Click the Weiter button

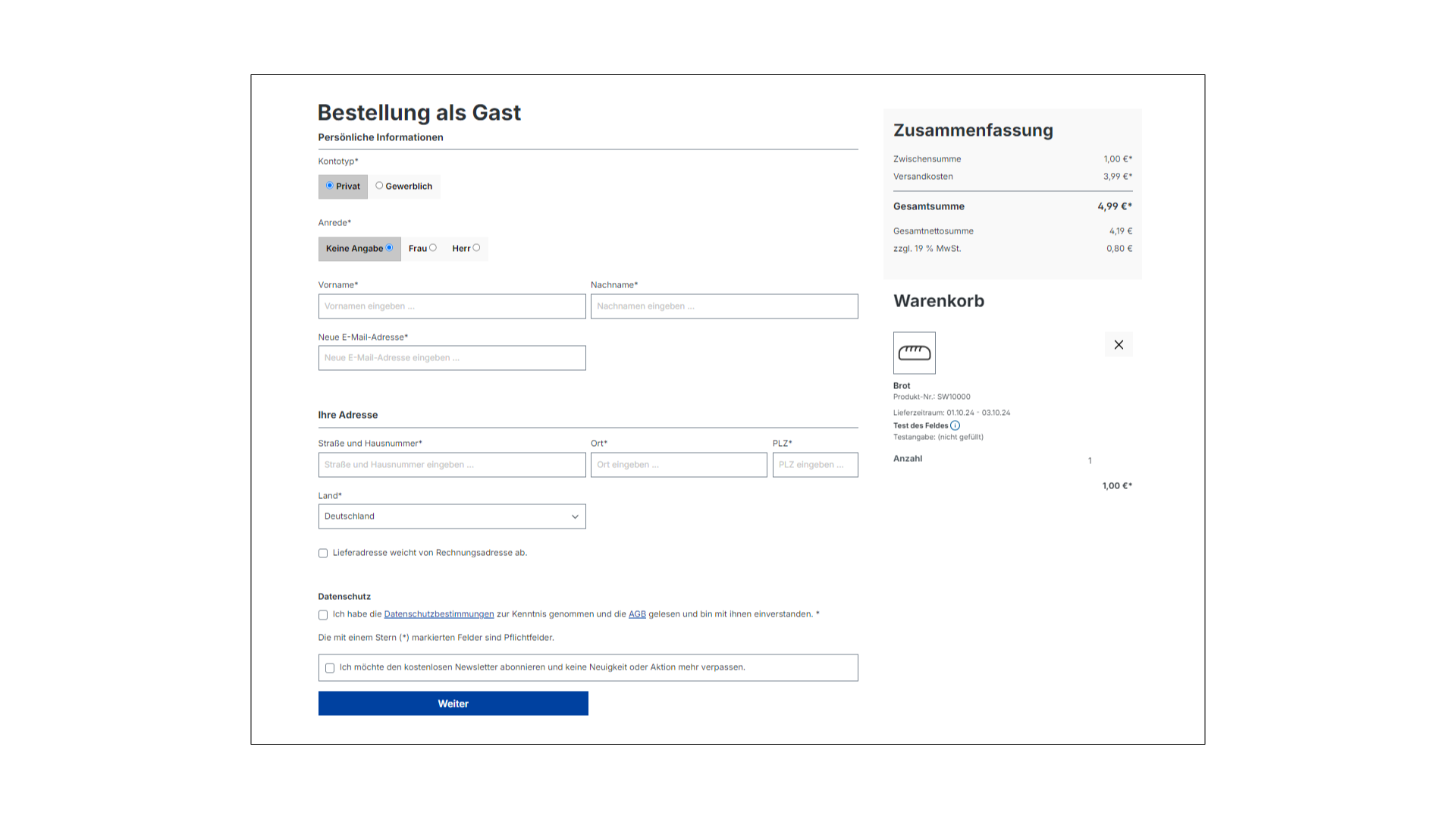click(453, 704)
